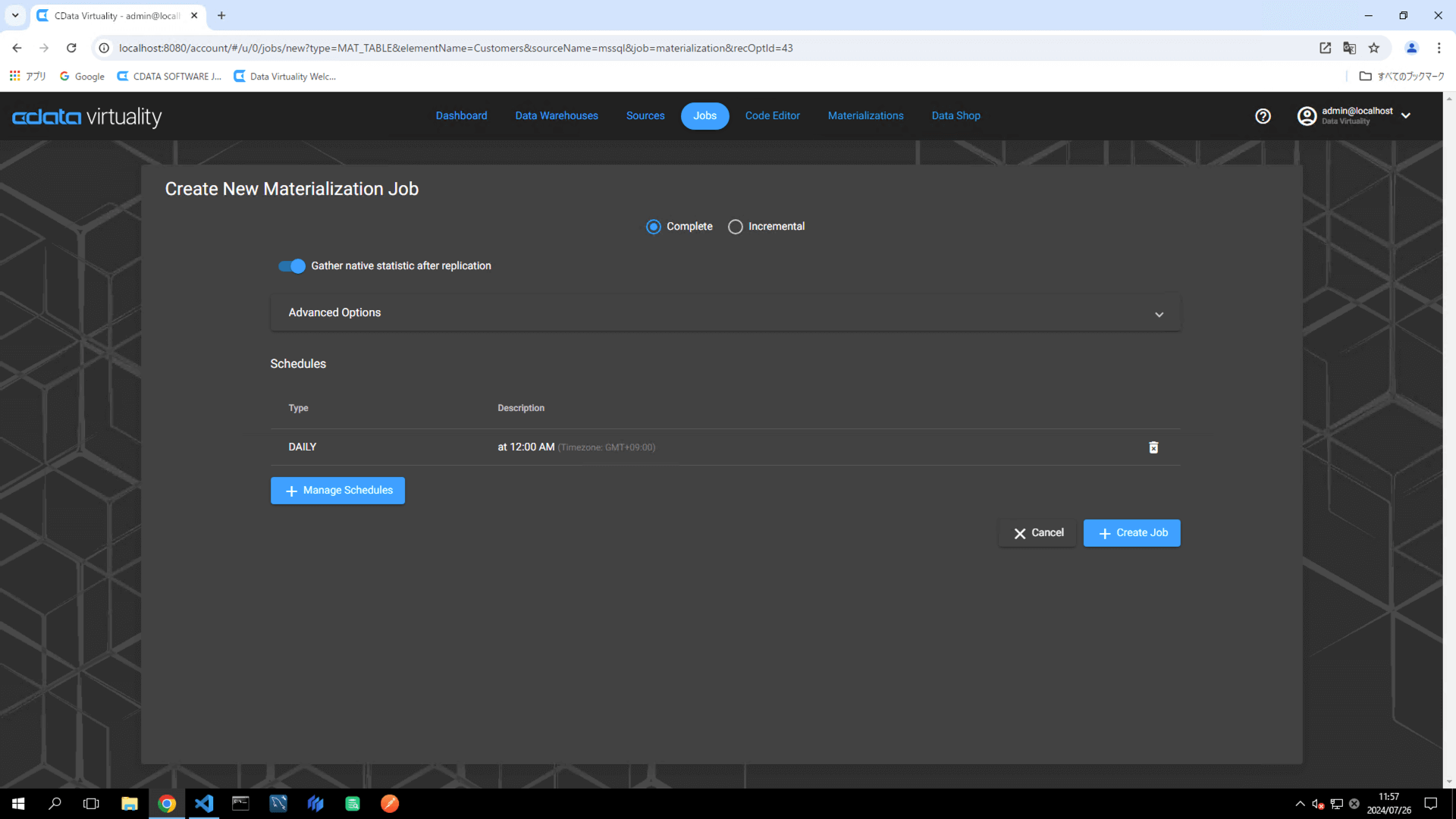Open Chrome tab search dropdown arrow
This screenshot has height=819, width=1456.
pyautogui.click(x=15, y=15)
